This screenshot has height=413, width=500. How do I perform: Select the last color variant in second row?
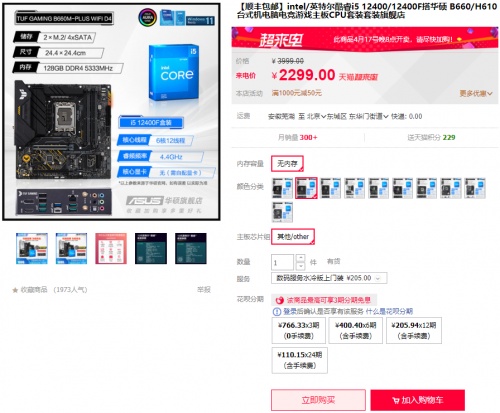coord(283,212)
